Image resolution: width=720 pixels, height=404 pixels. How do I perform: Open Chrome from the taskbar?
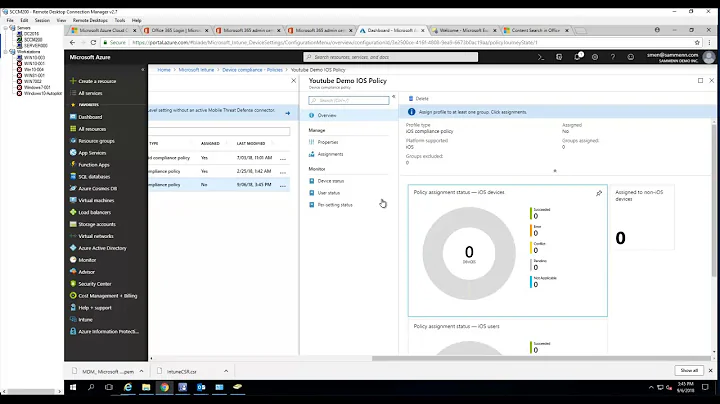[164, 387]
